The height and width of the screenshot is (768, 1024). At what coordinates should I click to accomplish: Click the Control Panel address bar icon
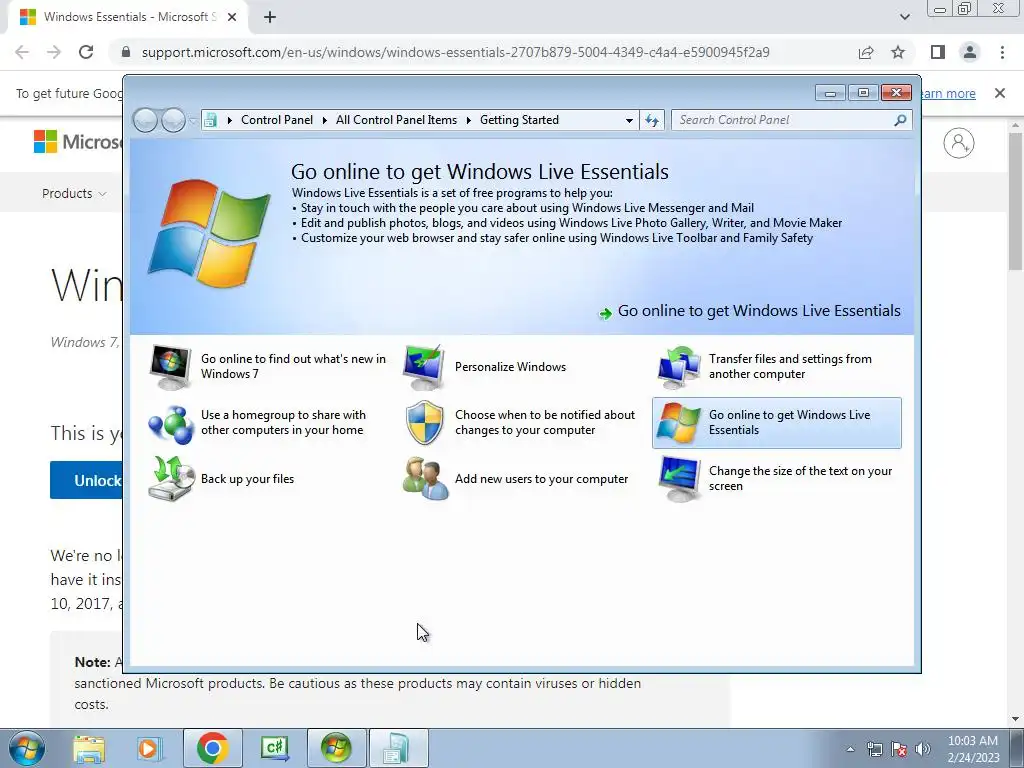(x=210, y=120)
